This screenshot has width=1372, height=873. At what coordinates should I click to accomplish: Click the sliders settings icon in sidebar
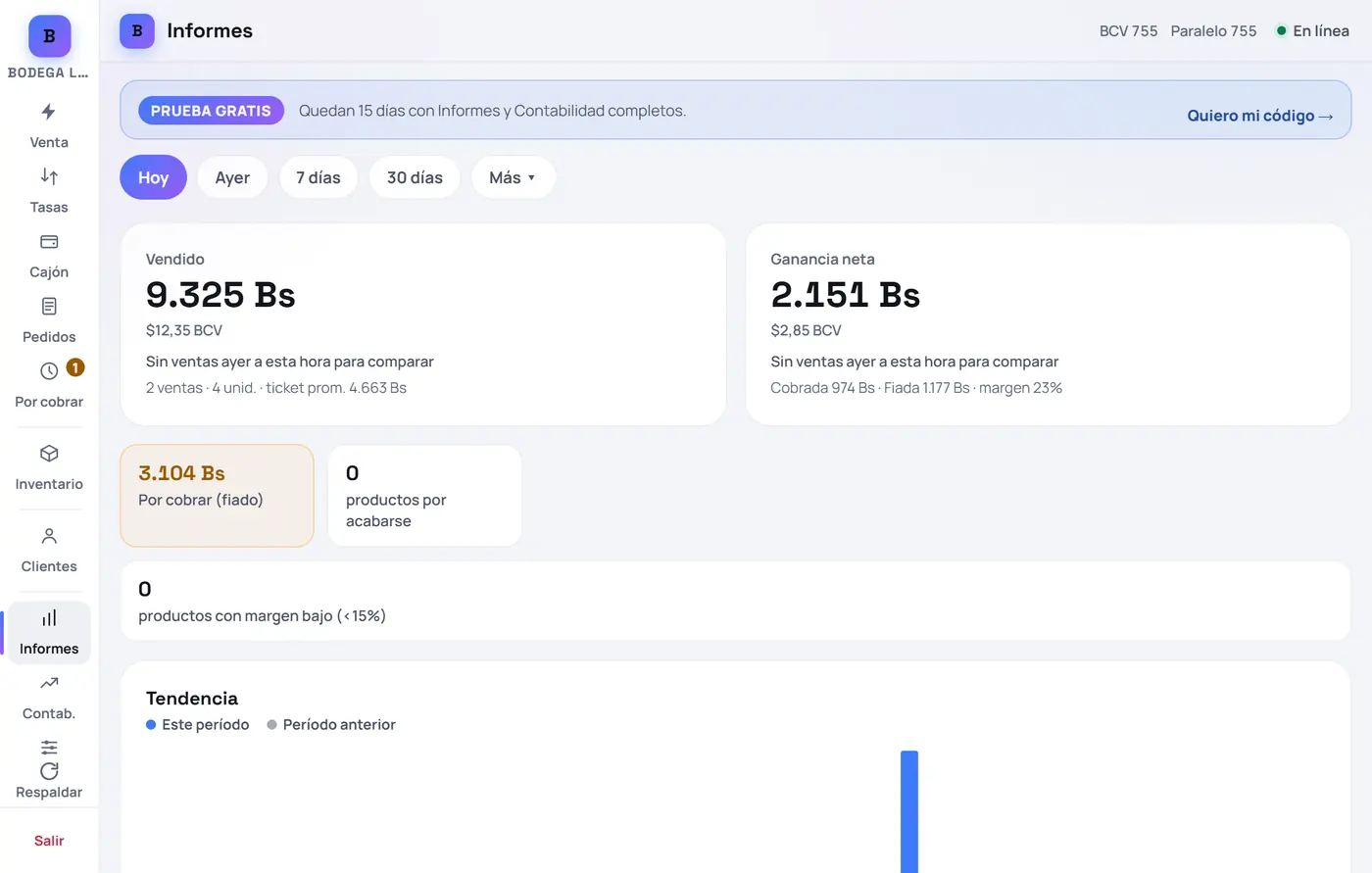[49, 747]
